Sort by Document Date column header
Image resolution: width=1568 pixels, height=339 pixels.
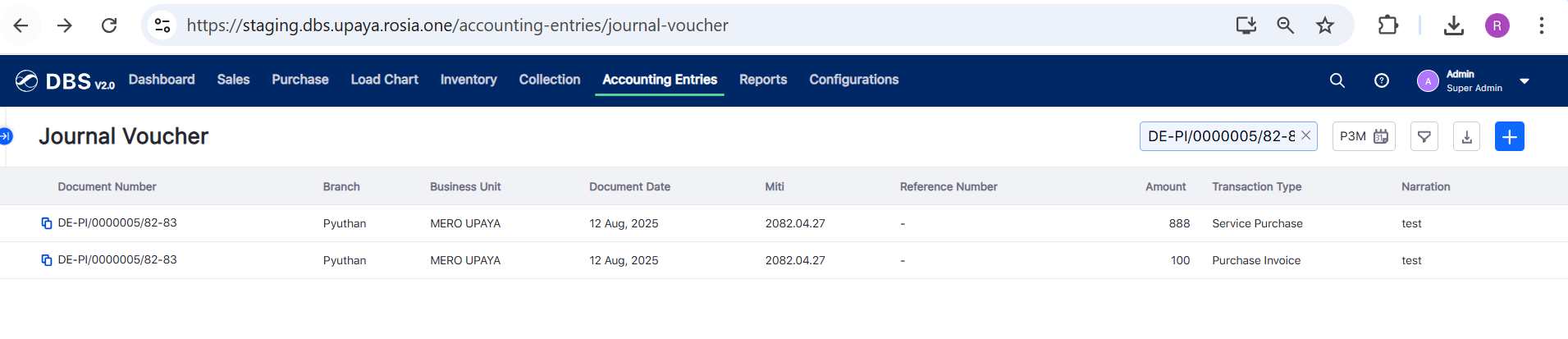629,187
